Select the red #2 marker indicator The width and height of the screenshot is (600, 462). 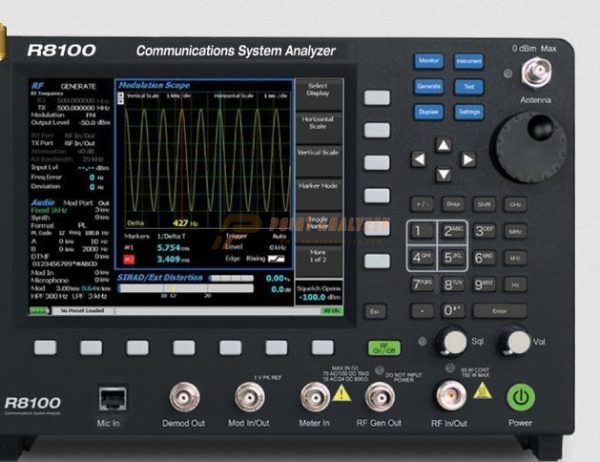coord(129,260)
